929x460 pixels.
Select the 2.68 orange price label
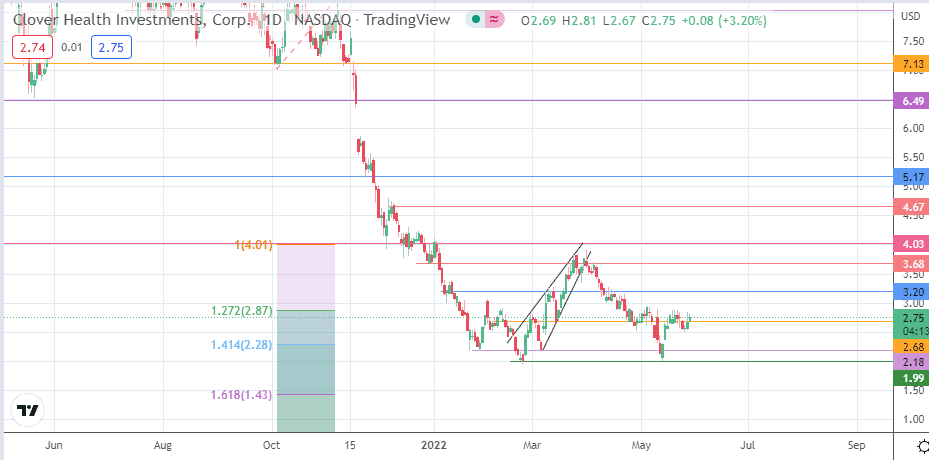[910, 346]
